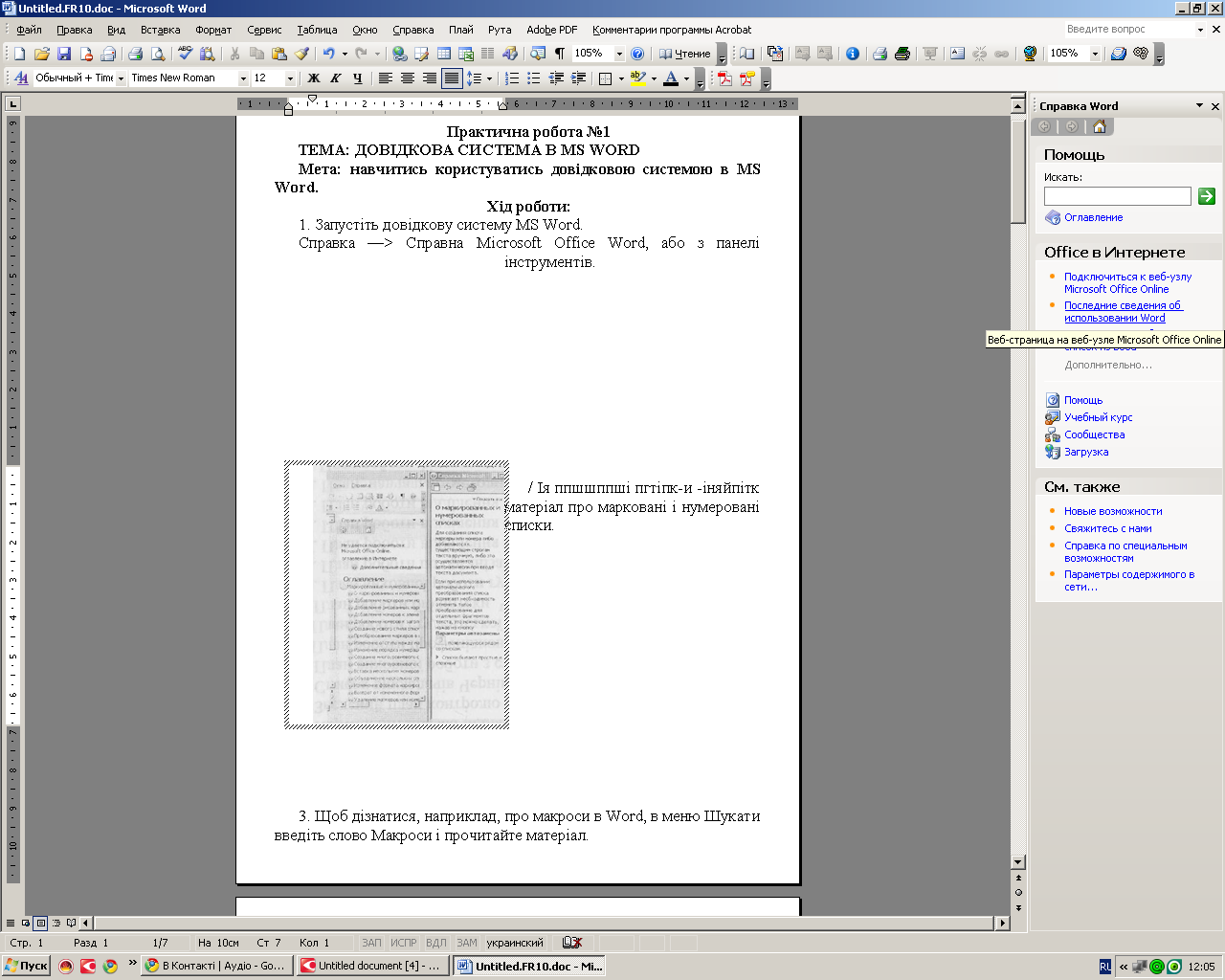Click green search arrow button in help pane
The image size is (1225, 980).
[x=1206, y=196]
